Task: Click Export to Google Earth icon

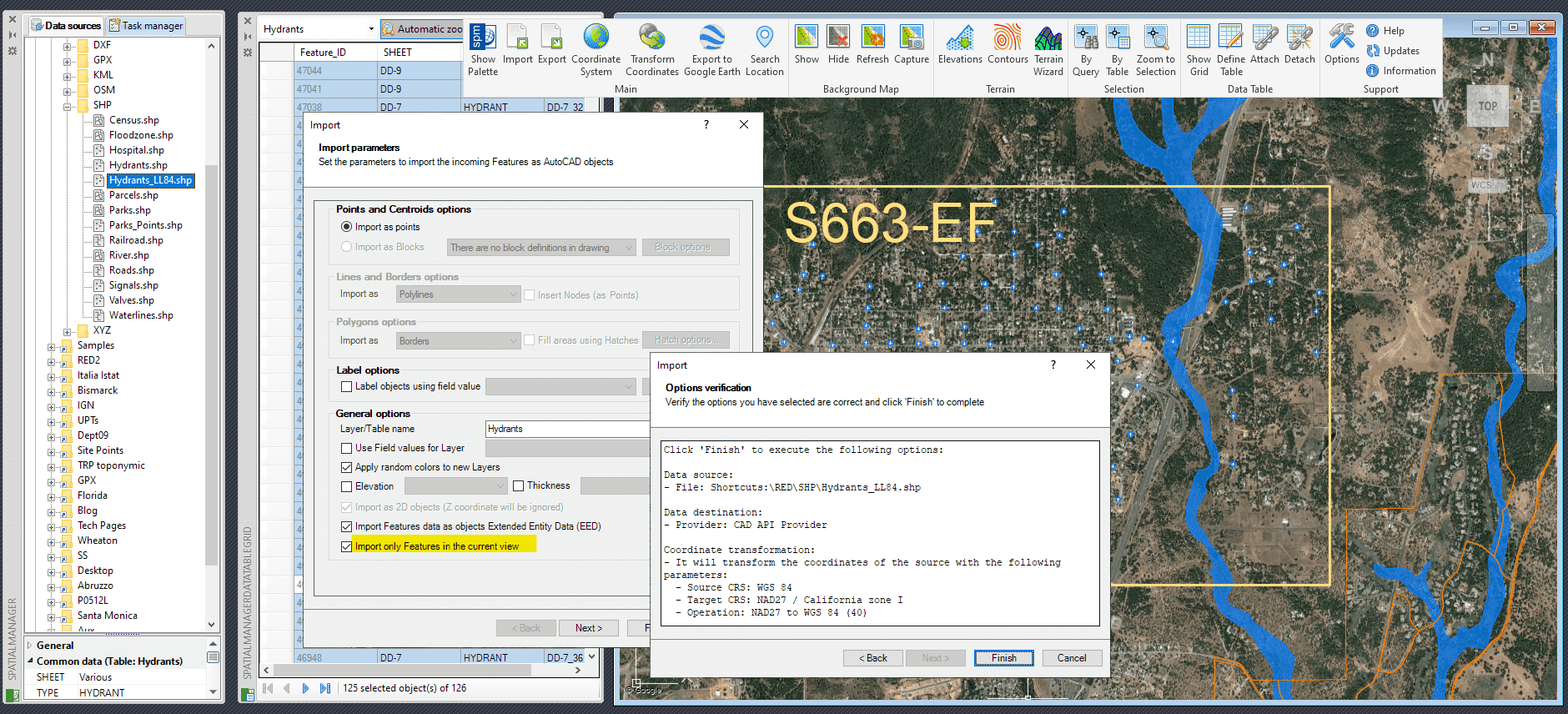Action: [x=711, y=50]
